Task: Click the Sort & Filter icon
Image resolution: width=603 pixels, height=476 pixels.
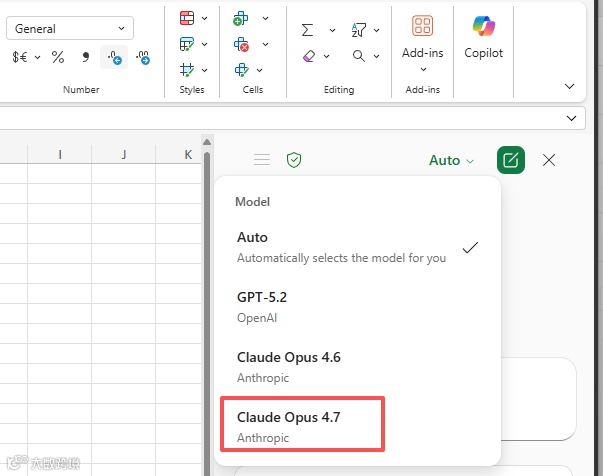Action: pyautogui.click(x=358, y=30)
